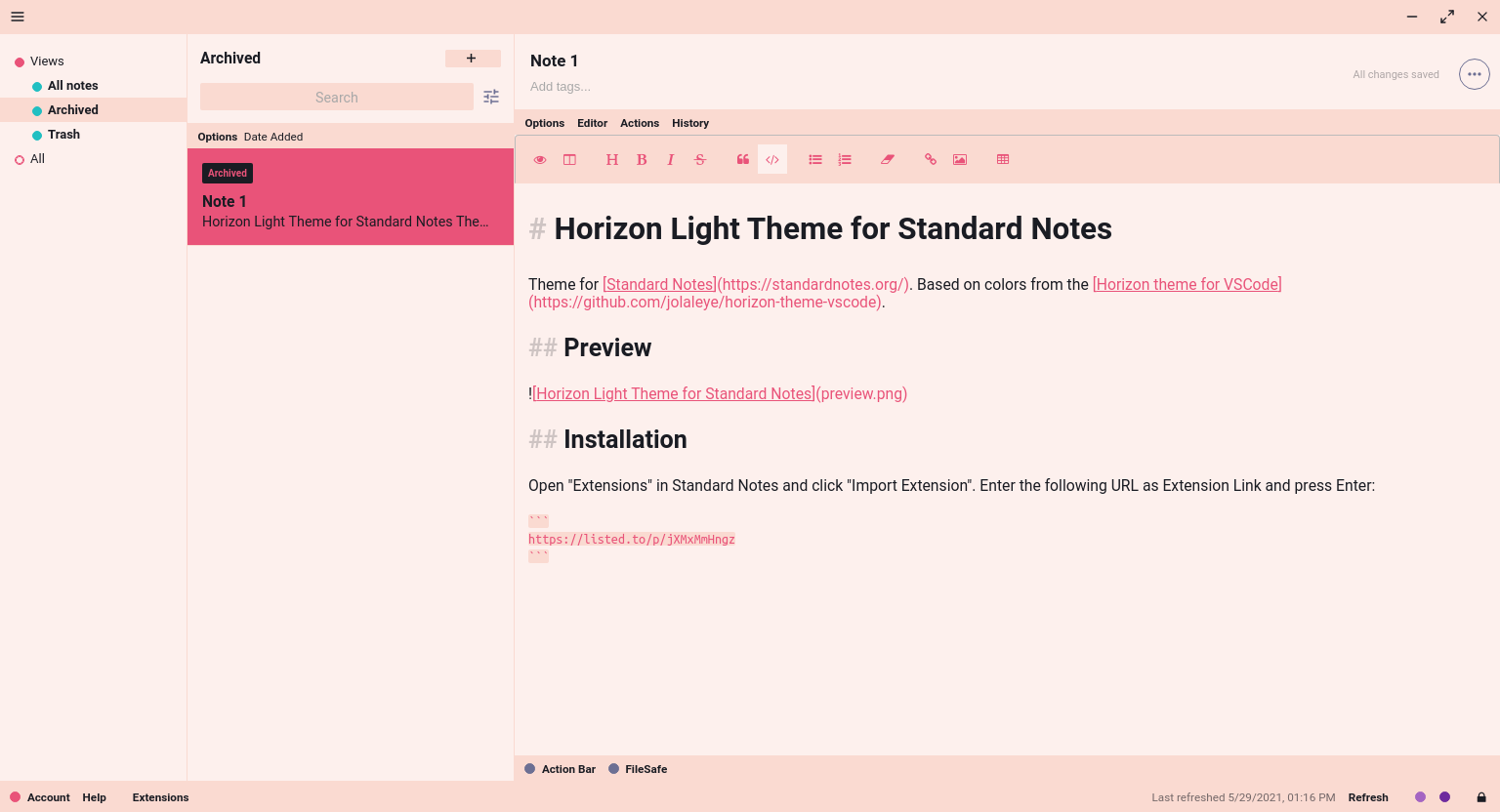Open the Extensions panel
This screenshot has height=812, width=1500.
click(161, 797)
